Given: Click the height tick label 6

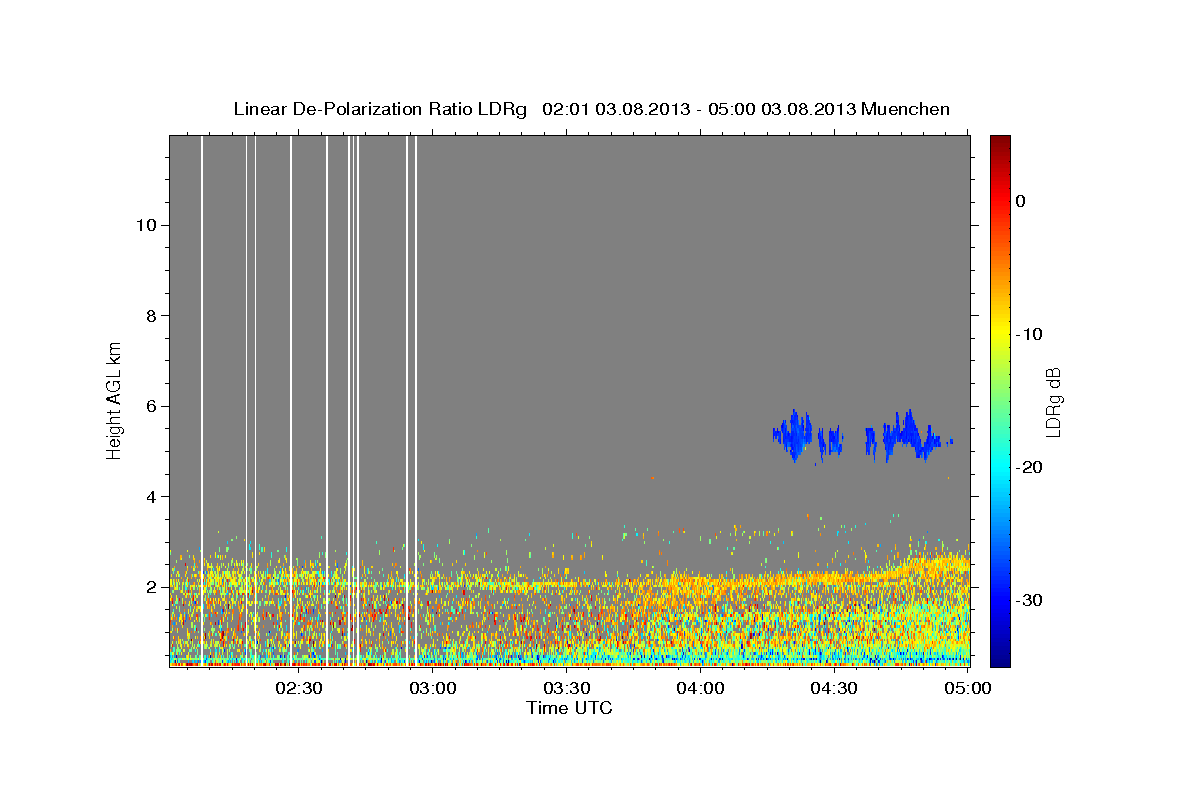Looking at the screenshot, I should pyautogui.click(x=150, y=406).
